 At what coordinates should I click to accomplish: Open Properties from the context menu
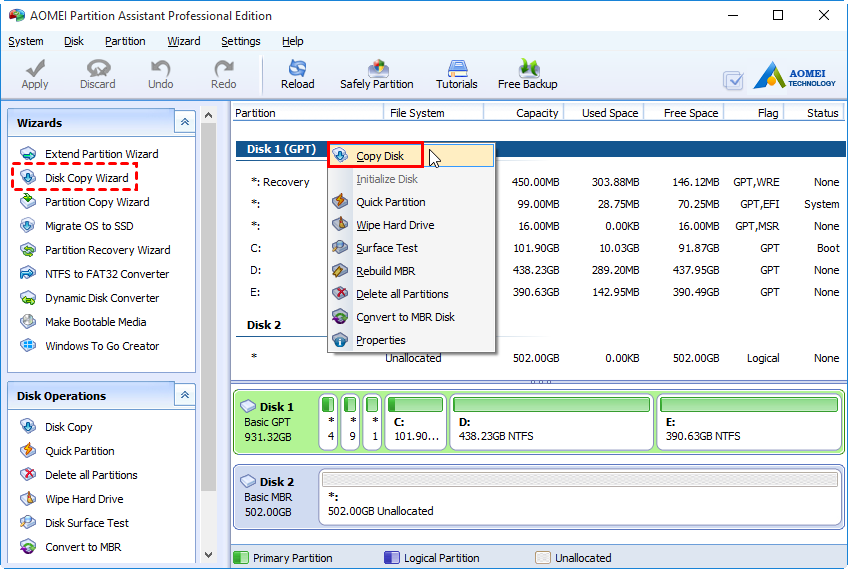coord(411,340)
